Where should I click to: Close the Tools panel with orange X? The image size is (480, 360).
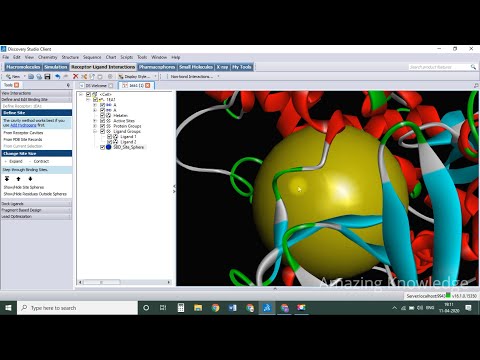(16, 85)
